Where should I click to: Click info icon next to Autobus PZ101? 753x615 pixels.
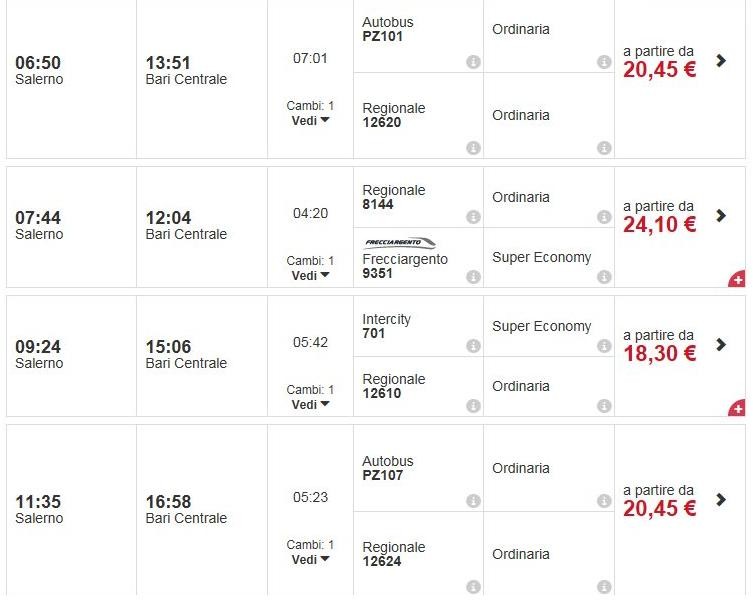[473, 62]
